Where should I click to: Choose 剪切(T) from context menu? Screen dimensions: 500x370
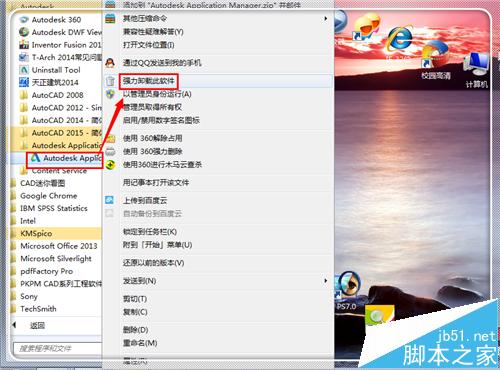coord(218,299)
